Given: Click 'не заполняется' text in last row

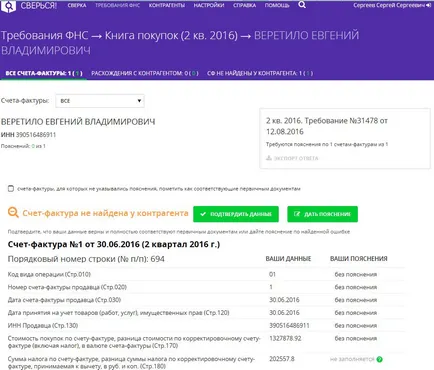Looking at the screenshot, I should tap(352, 359).
